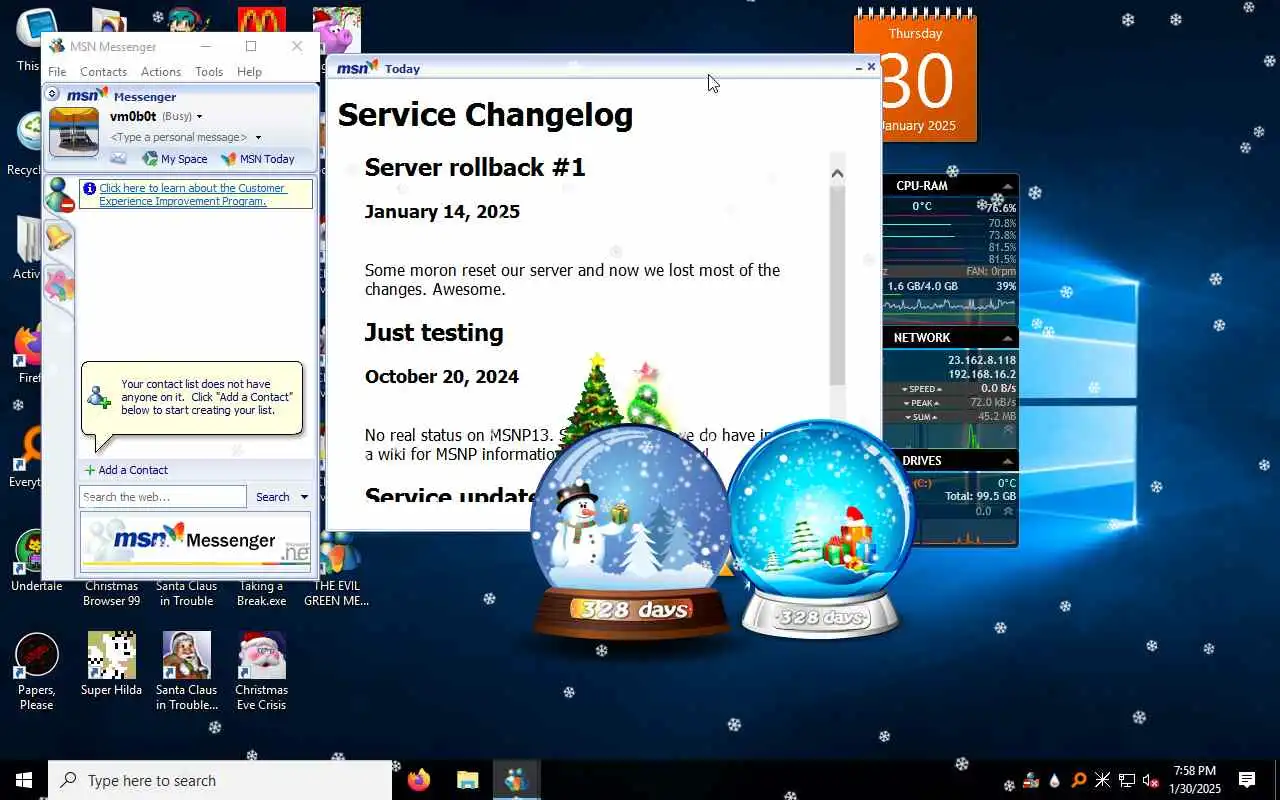
Task: Open the File menu in MSN Messenger
Action: [57, 72]
